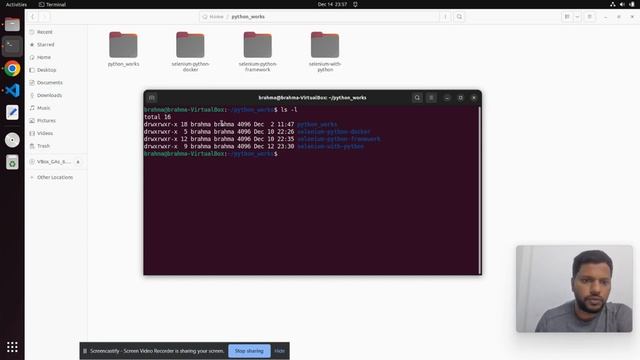Select Videos in the Files sidebar
This screenshot has height=360, width=640.
(x=56, y=133)
